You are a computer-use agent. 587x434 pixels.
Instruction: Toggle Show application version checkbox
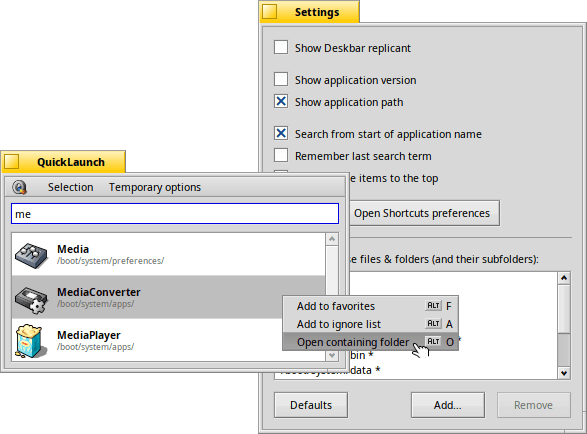pyautogui.click(x=281, y=79)
